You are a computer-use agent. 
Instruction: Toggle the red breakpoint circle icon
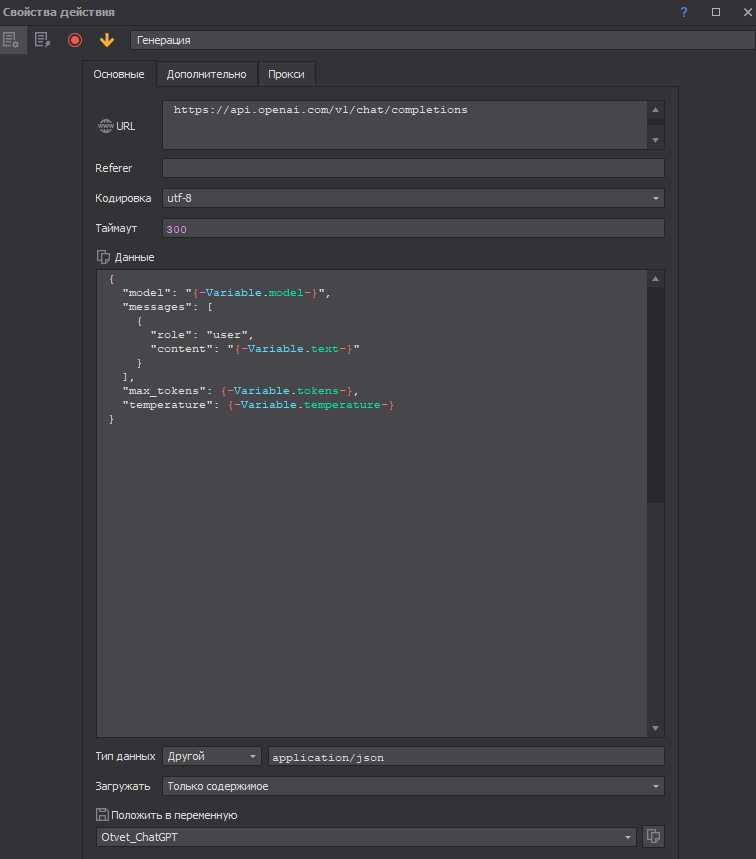(74, 40)
